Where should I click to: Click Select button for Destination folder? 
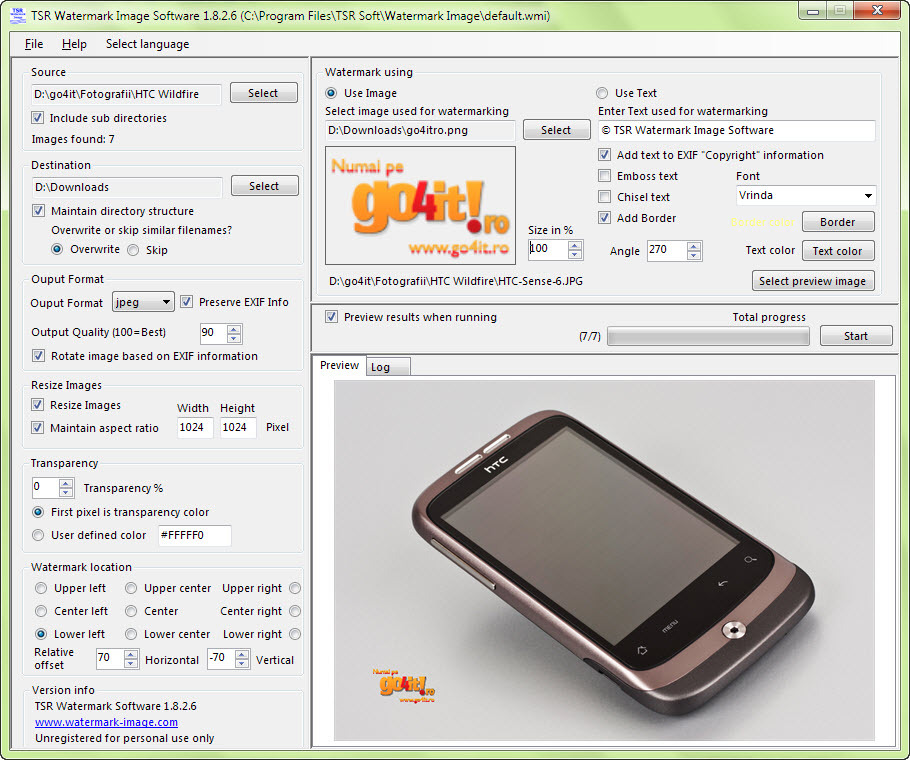coord(265,186)
